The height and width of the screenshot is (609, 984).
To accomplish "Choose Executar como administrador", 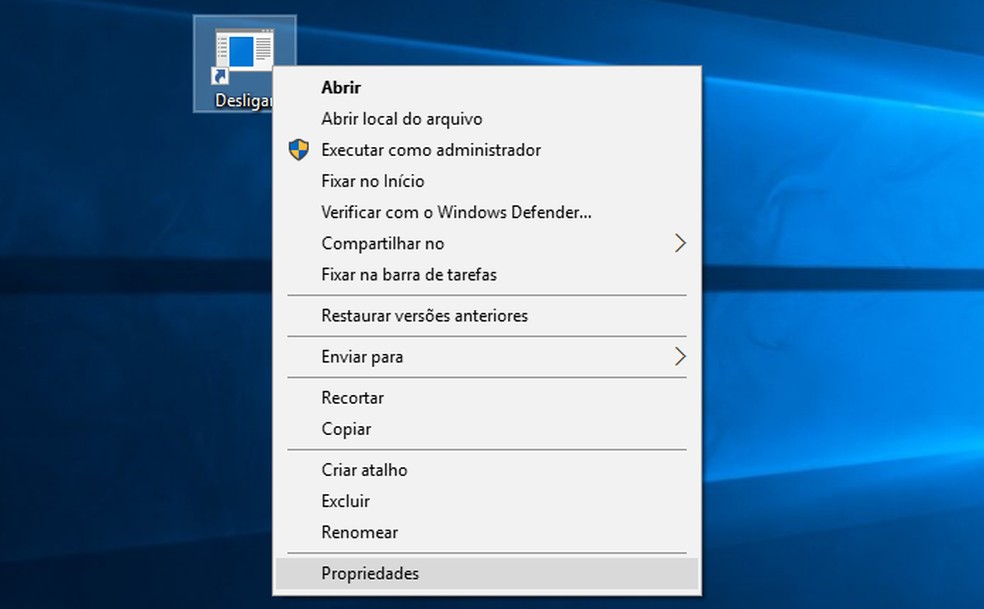I will click(x=487, y=150).
